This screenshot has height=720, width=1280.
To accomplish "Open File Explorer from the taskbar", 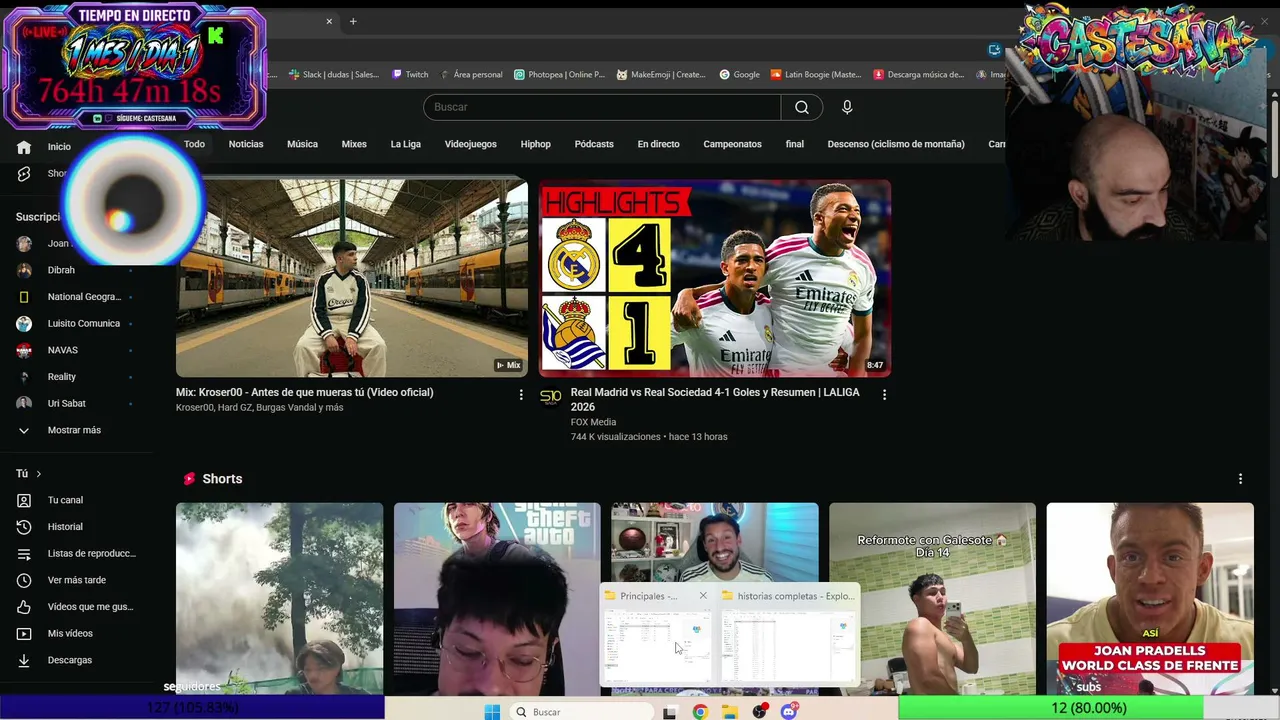I will 730,712.
